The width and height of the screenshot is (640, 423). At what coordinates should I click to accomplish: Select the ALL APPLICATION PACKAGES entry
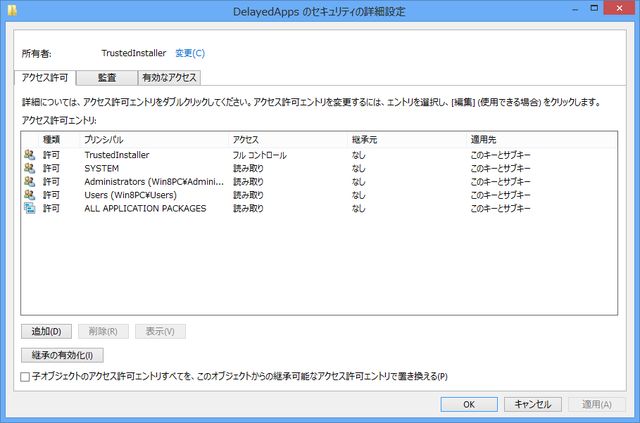(x=145, y=208)
